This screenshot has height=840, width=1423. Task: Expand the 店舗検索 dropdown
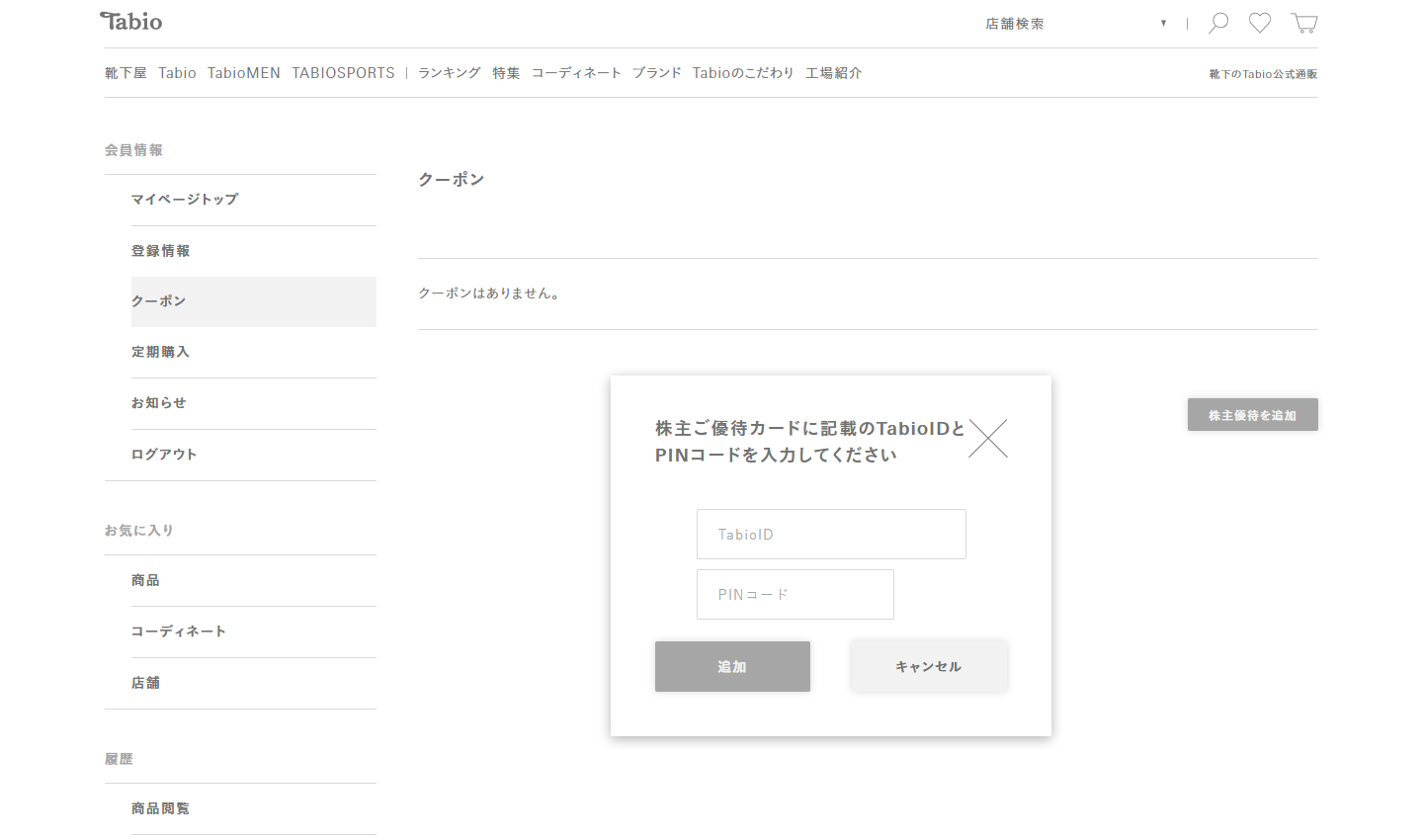1076,24
